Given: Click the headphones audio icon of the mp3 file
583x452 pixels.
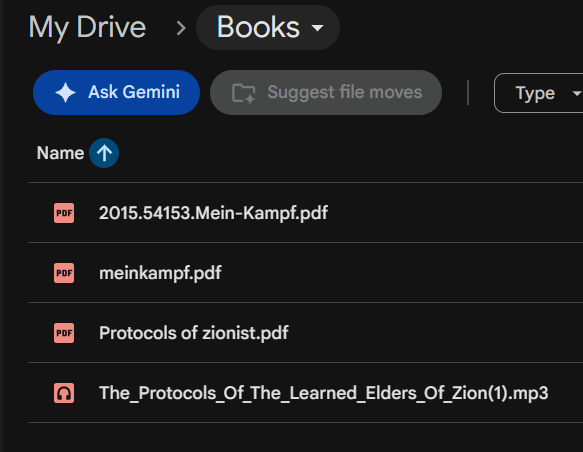Looking at the screenshot, I should (x=64, y=393).
